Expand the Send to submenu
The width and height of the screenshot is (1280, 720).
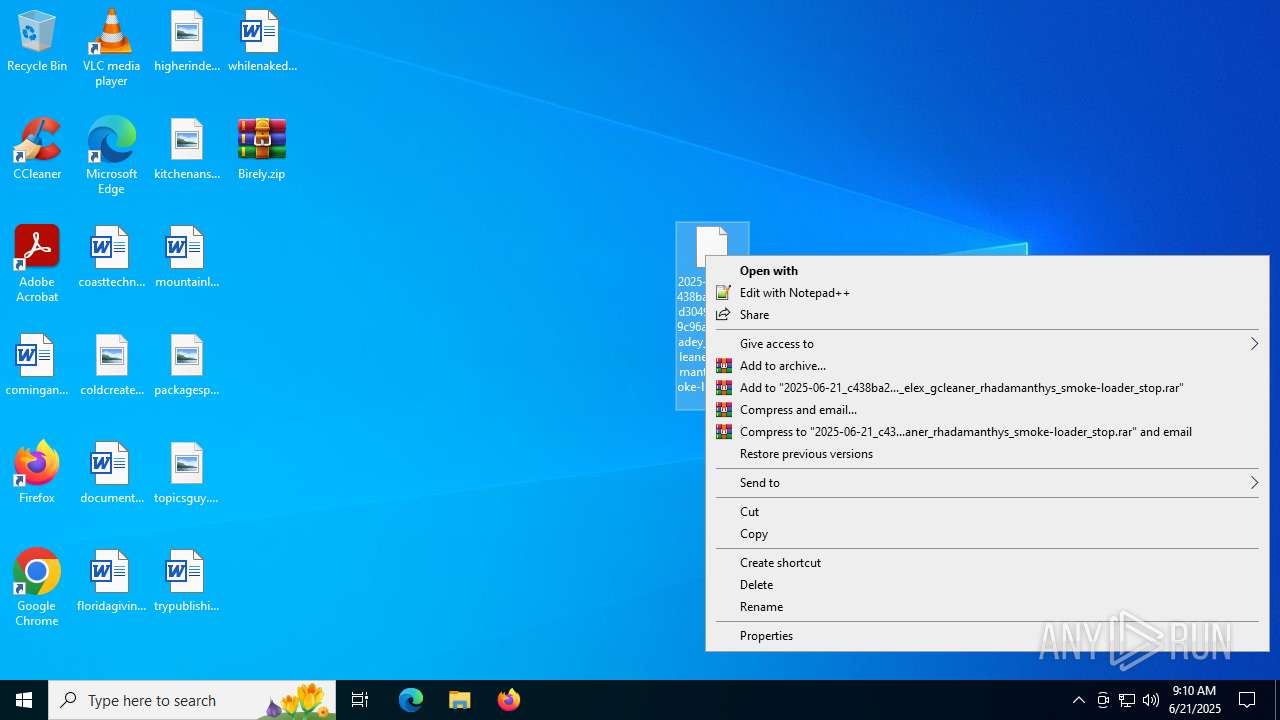(x=987, y=482)
